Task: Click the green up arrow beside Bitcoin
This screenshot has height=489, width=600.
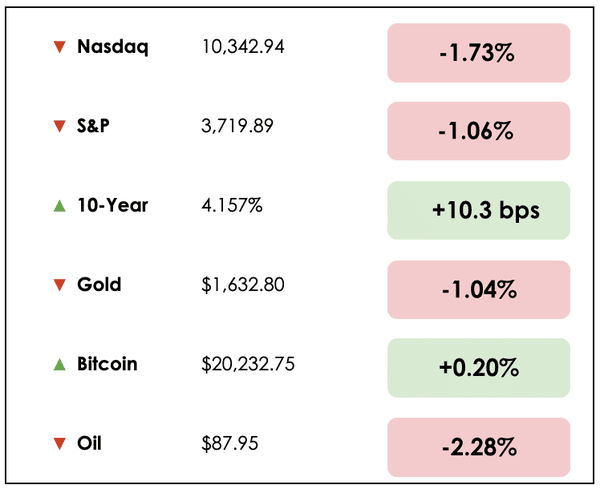Action: 59,364
